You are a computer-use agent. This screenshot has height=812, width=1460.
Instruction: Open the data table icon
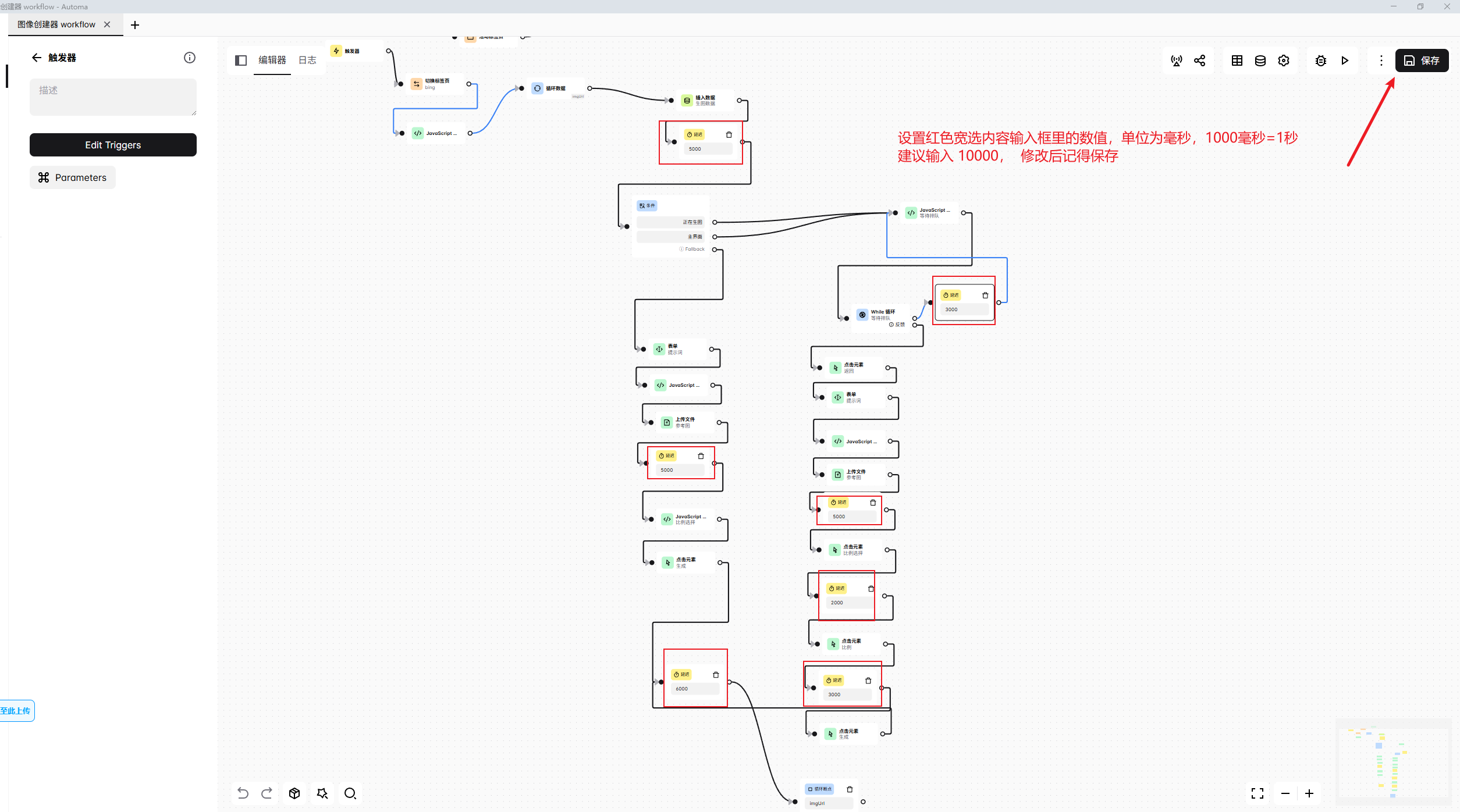point(1237,60)
